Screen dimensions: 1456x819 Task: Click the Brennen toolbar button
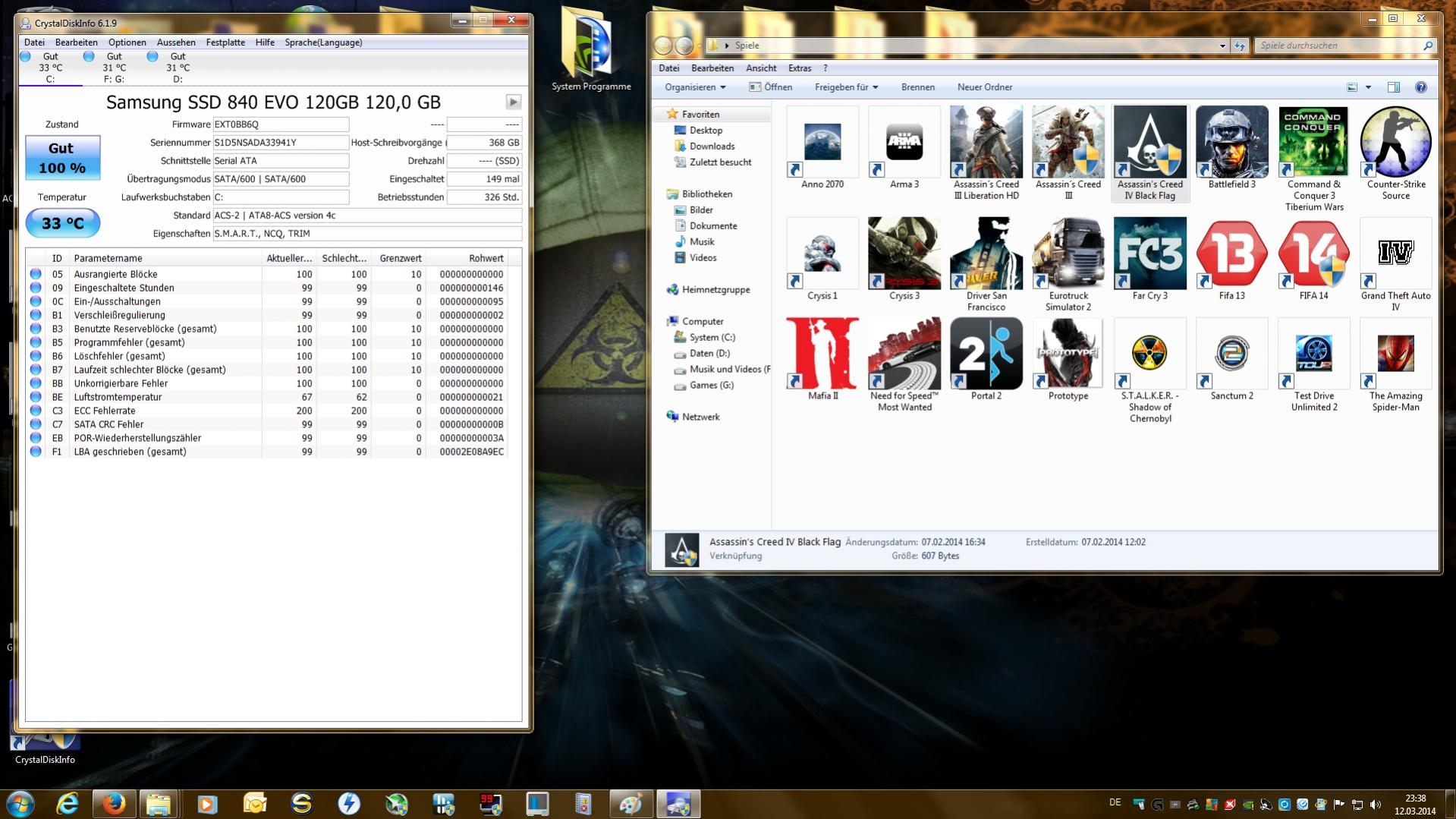tap(917, 87)
